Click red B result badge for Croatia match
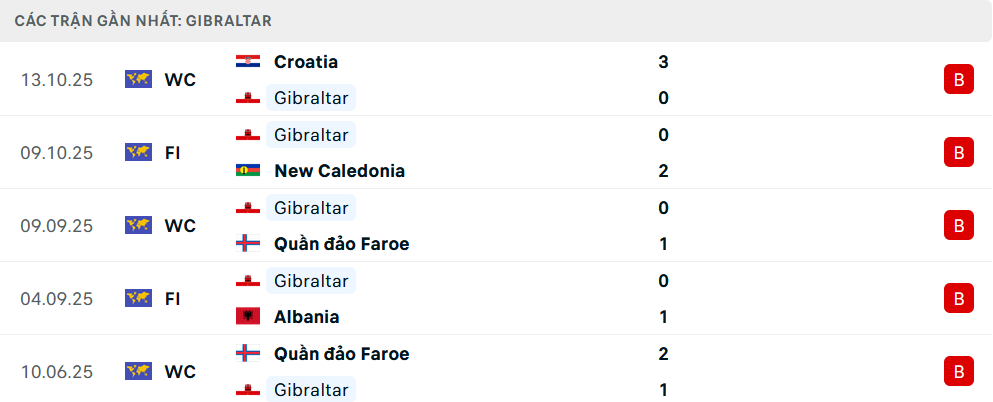The image size is (993, 402). click(x=958, y=80)
